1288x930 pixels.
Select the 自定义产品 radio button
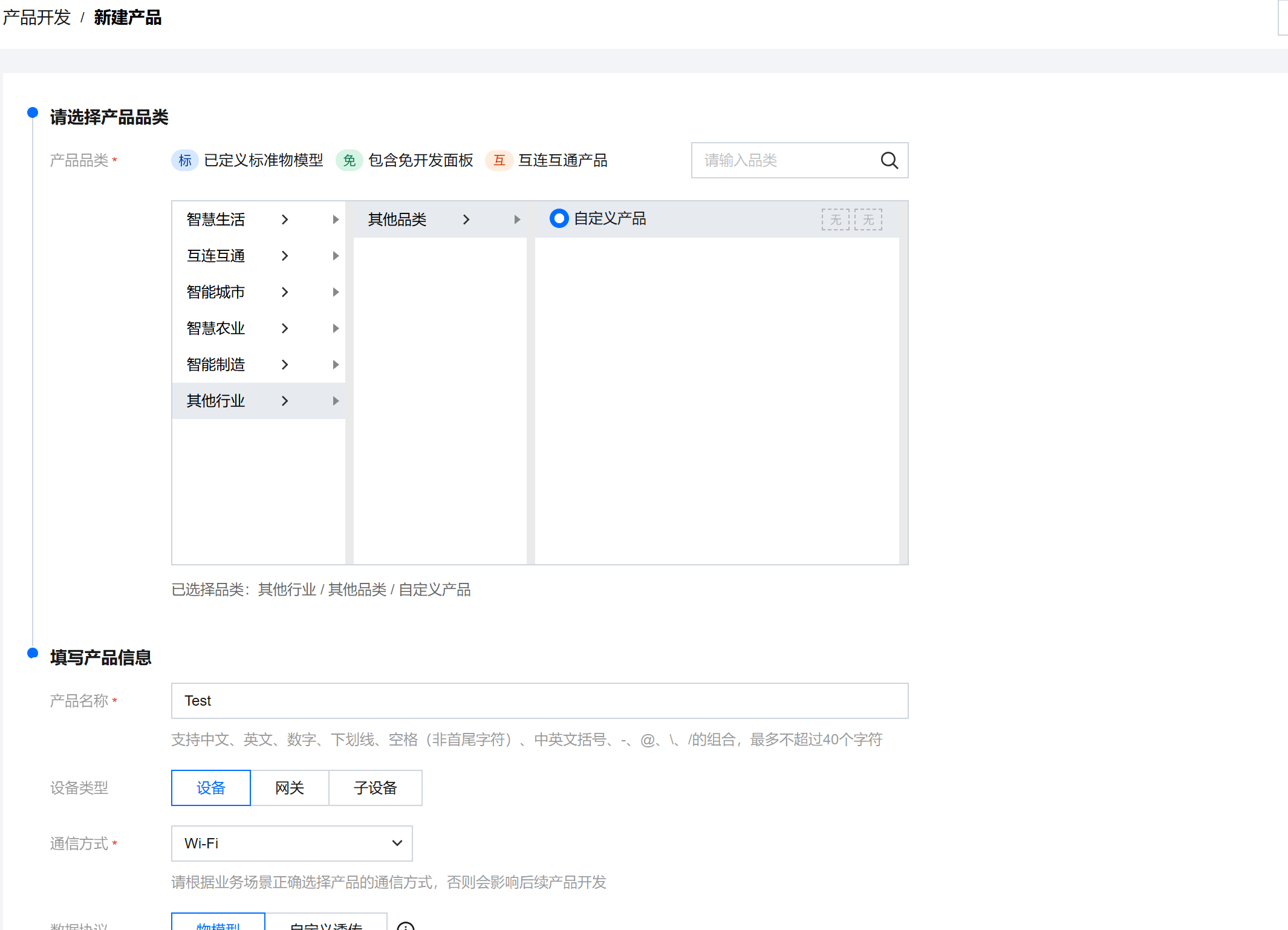pos(559,218)
